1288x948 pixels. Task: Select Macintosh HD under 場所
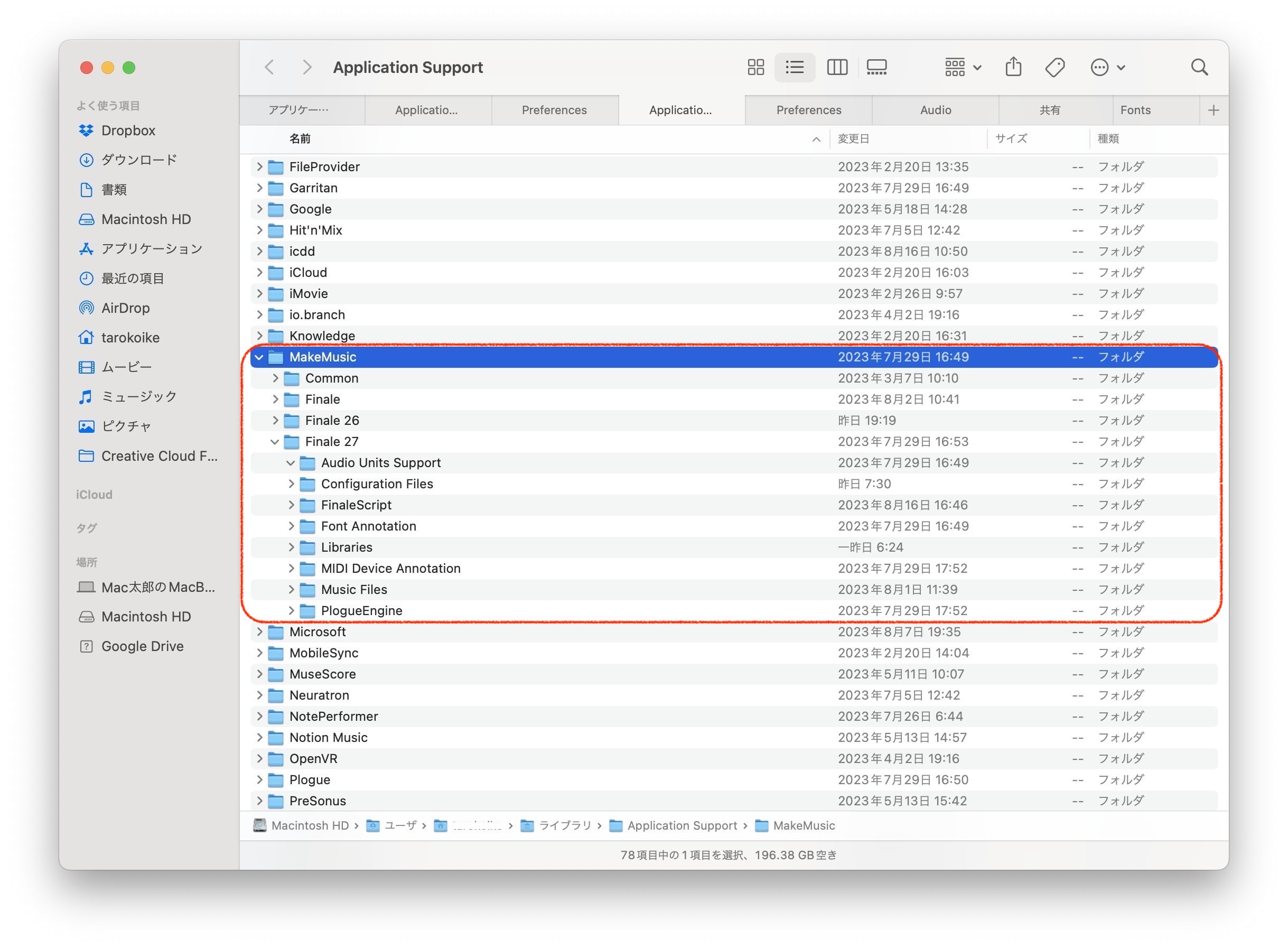coord(146,616)
